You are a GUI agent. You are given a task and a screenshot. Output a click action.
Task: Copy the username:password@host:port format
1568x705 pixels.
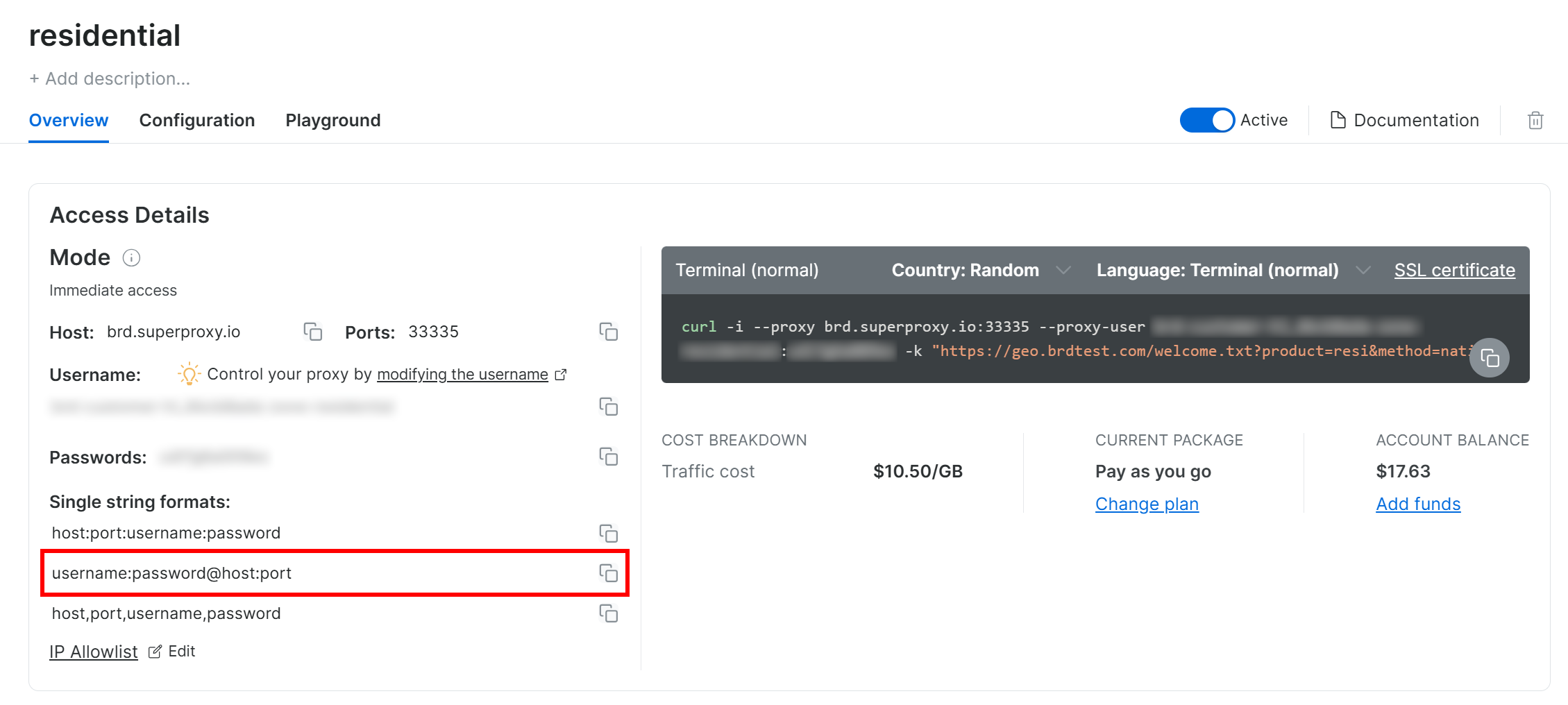pyautogui.click(x=609, y=573)
